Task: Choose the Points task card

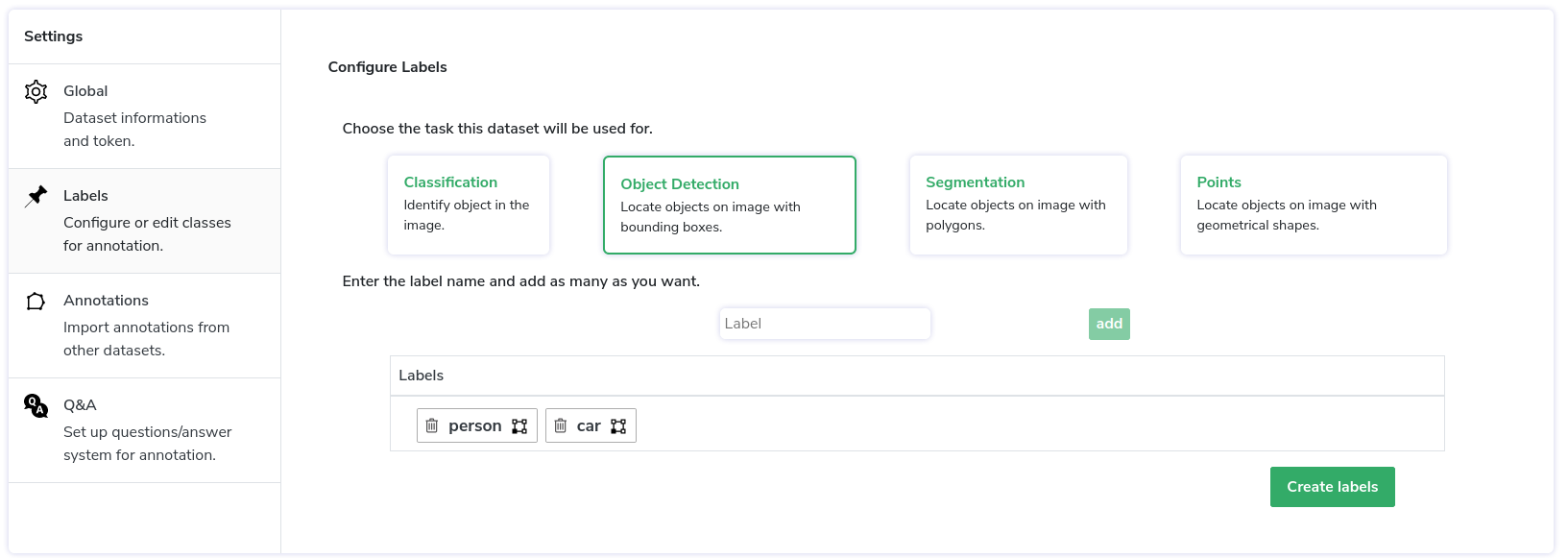Action: [x=1314, y=205]
